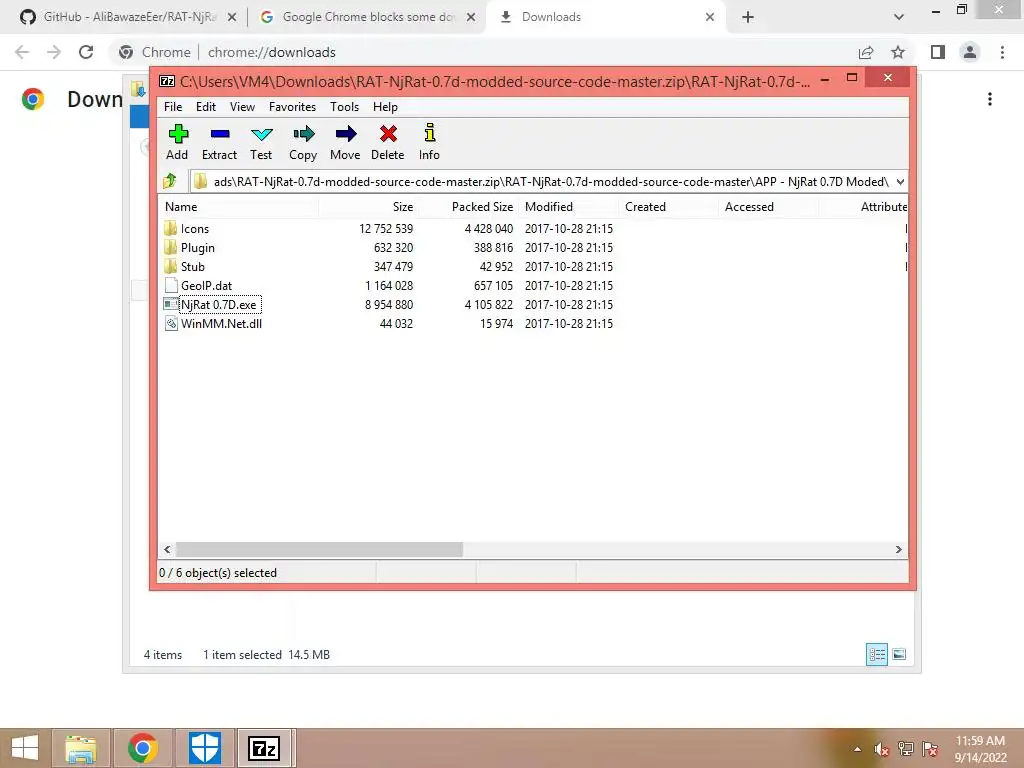Click the network tray icon
Screen dimensions: 1024x768
[x=906, y=749]
